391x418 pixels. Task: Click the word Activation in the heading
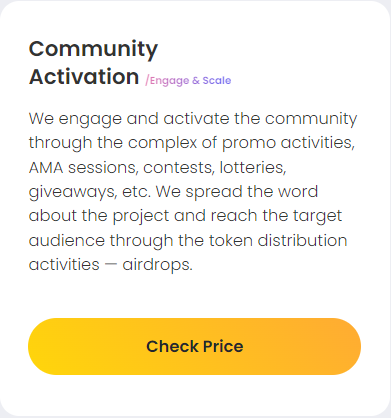coord(84,77)
